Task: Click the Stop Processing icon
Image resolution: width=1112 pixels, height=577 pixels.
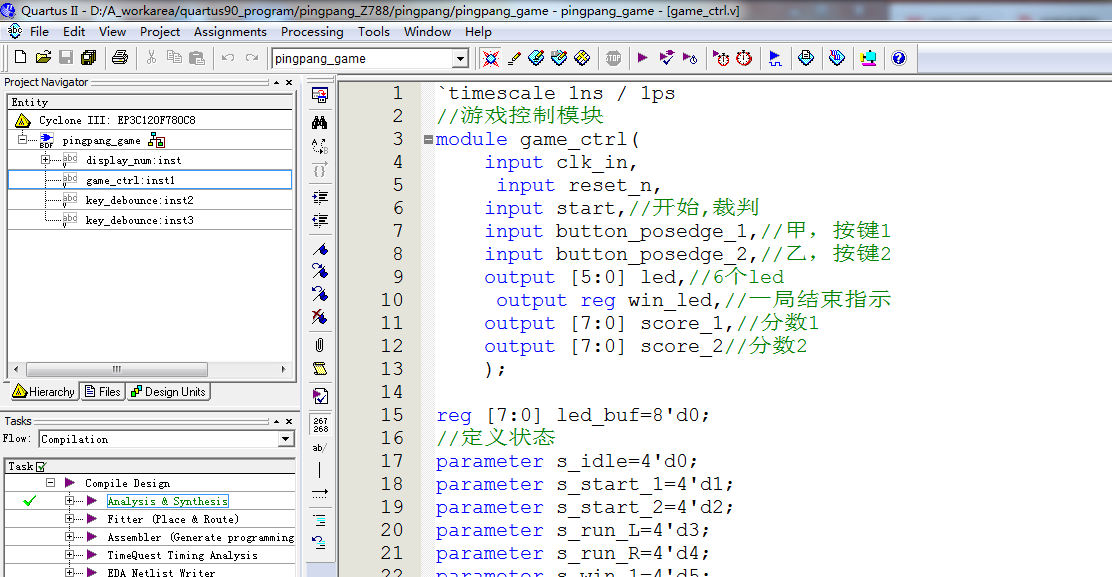Action: (x=613, y=58)
